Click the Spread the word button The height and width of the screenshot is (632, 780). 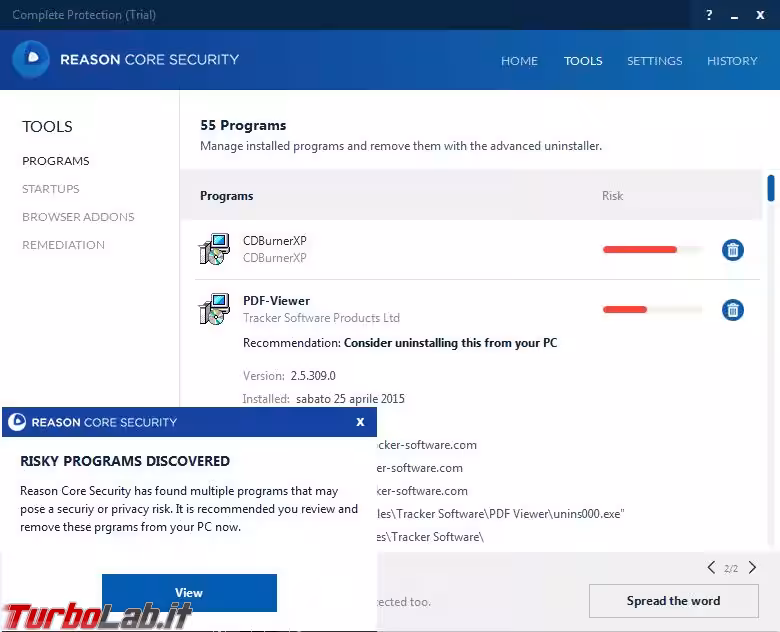673,601
